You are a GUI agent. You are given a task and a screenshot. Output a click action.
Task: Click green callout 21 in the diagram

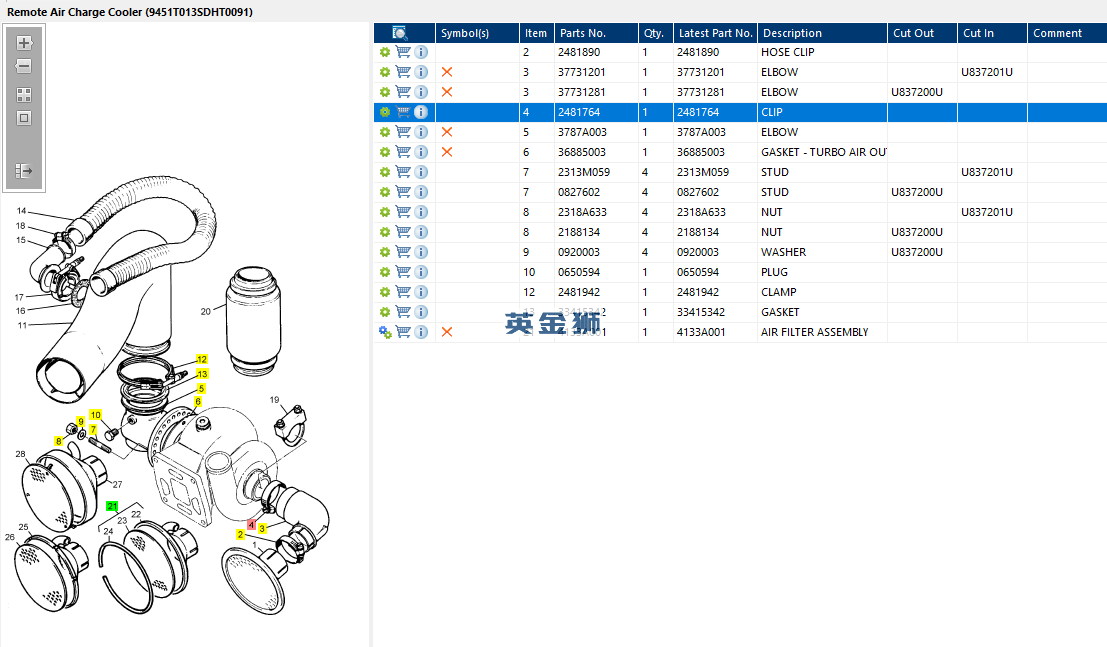click(112, 506)
